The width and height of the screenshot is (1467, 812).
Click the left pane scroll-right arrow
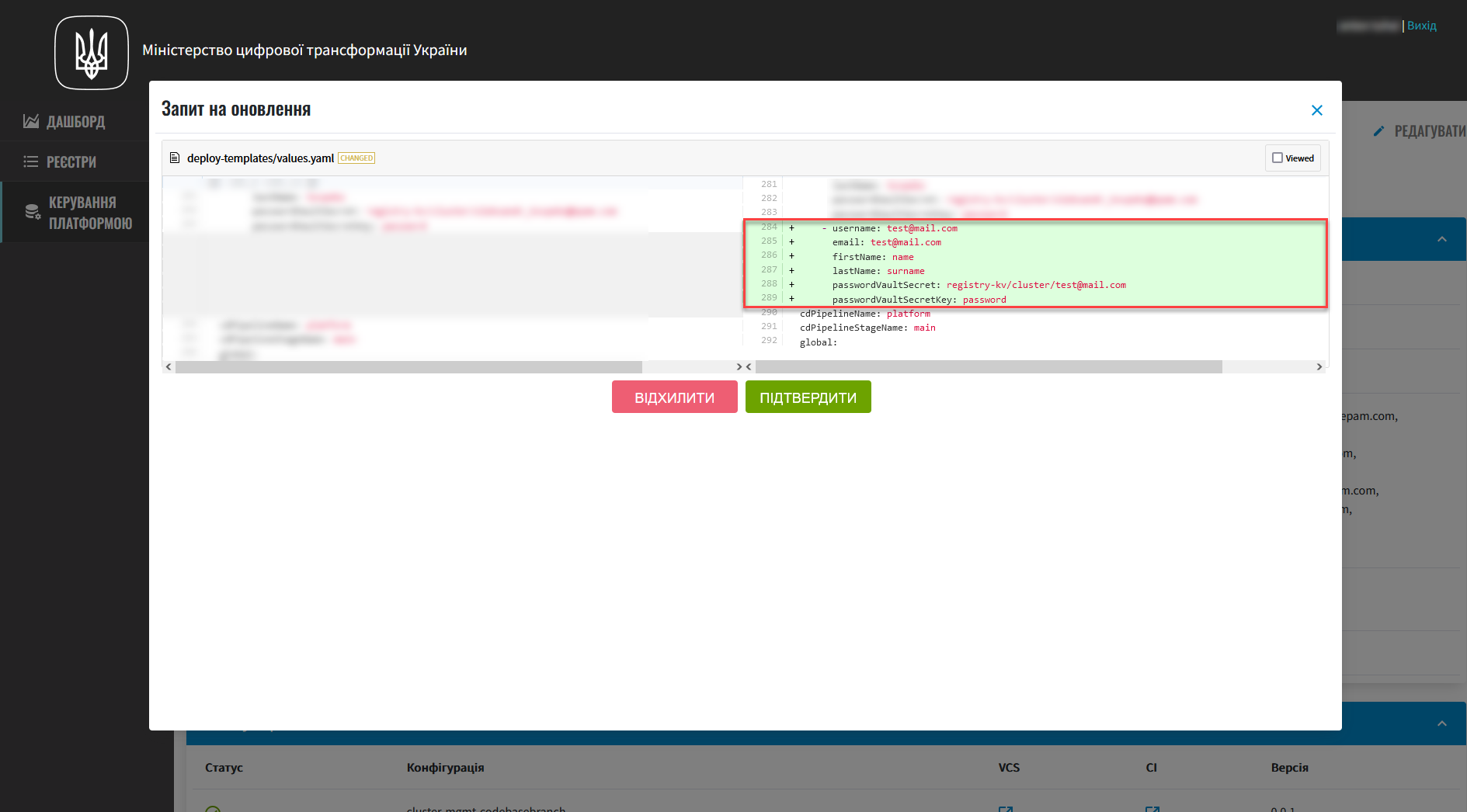click(739, 366)
